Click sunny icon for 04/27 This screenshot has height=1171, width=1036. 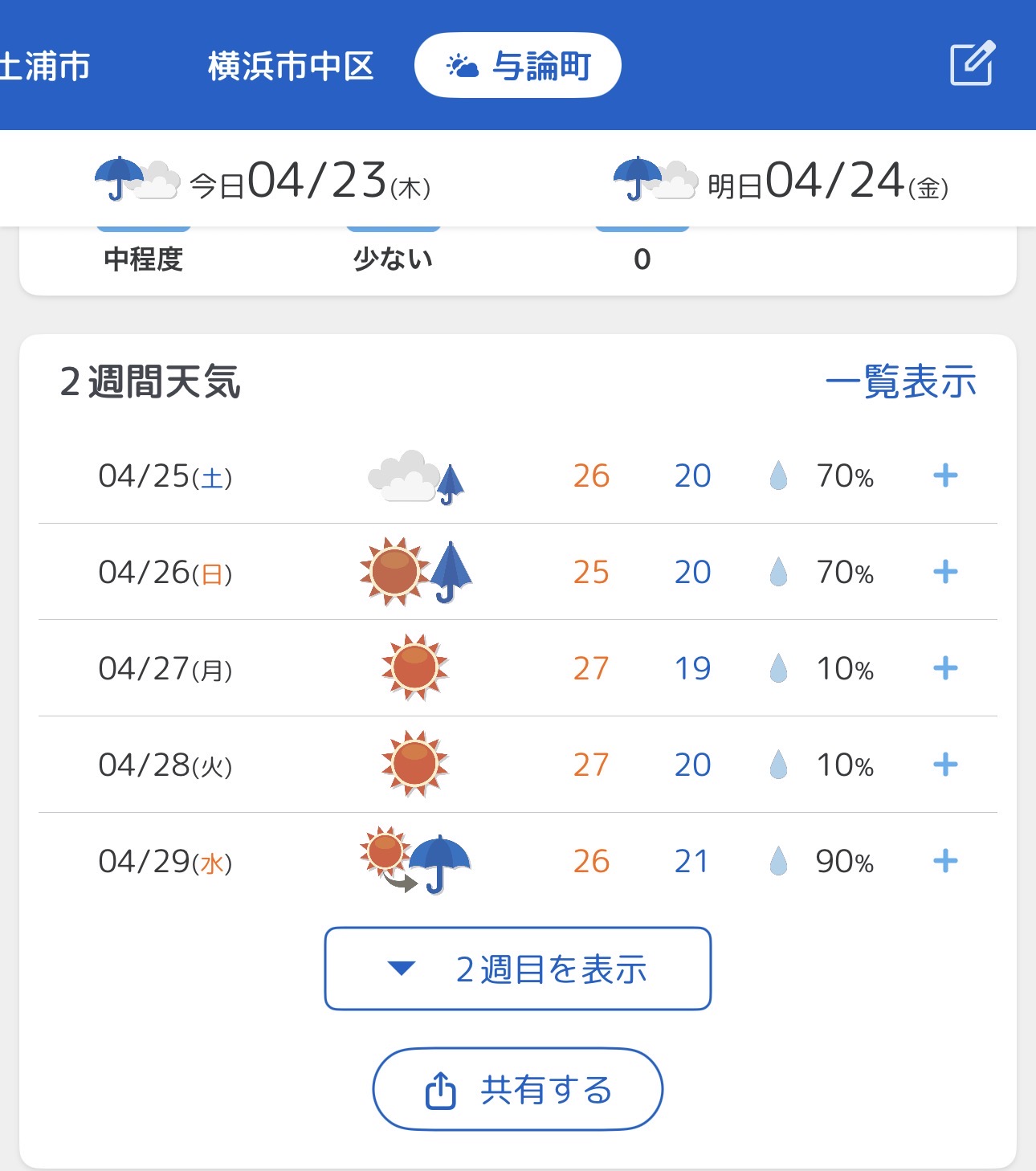pyautogui.click(x=415, y=667)
